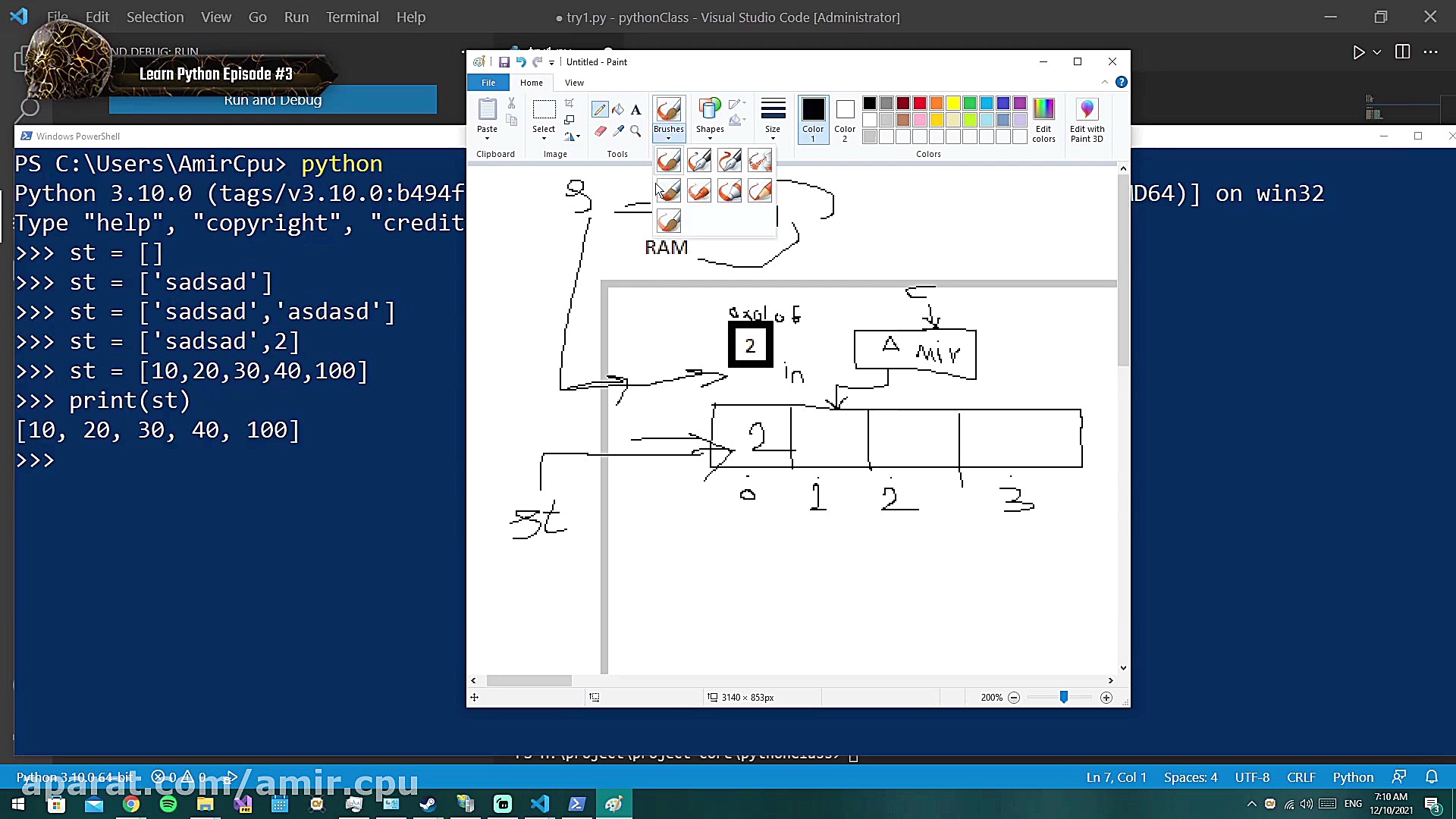Click Paint's horizontal scrollbar thumb

529,681
